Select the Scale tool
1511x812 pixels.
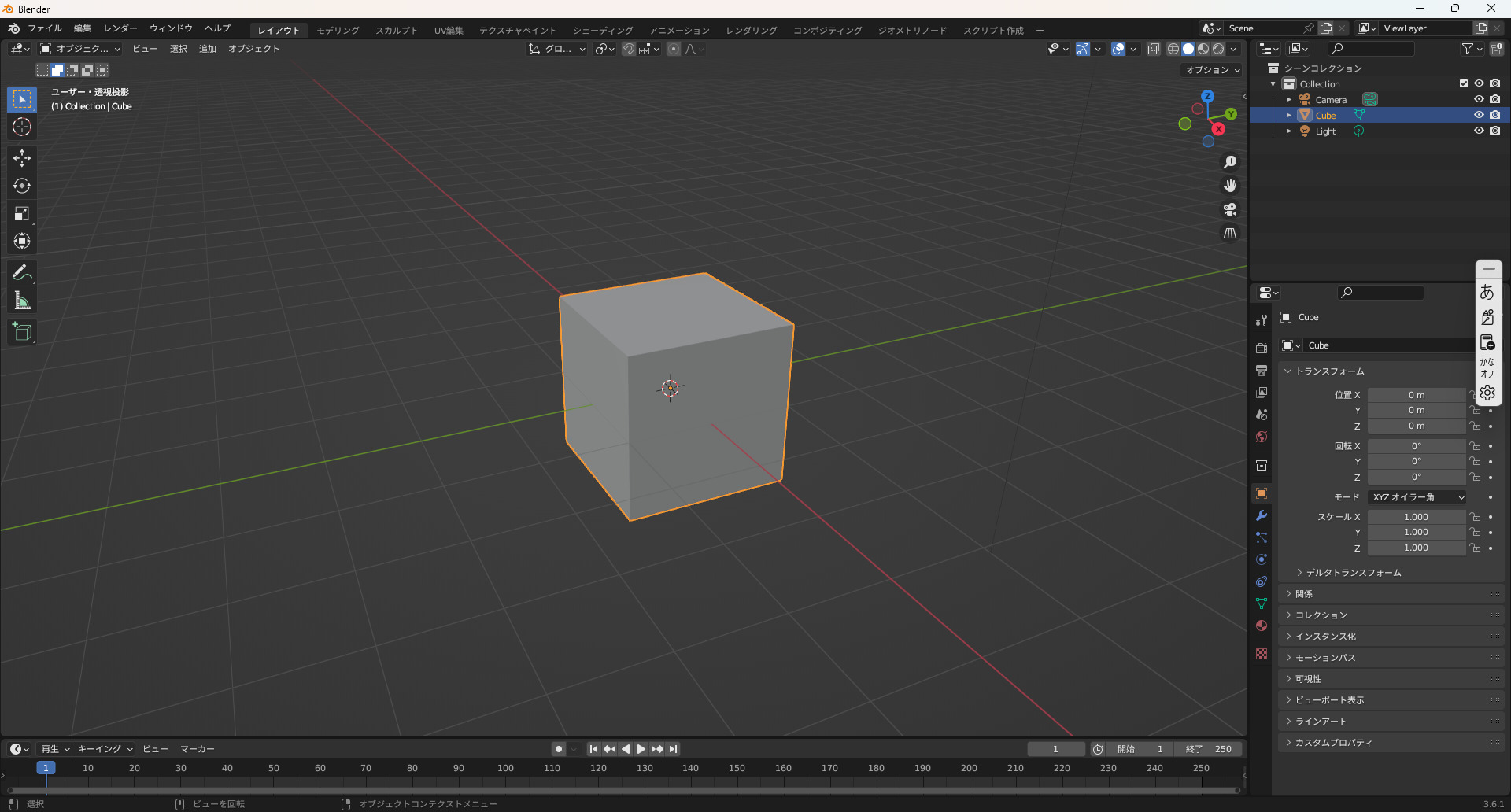(x=22, y=213)
